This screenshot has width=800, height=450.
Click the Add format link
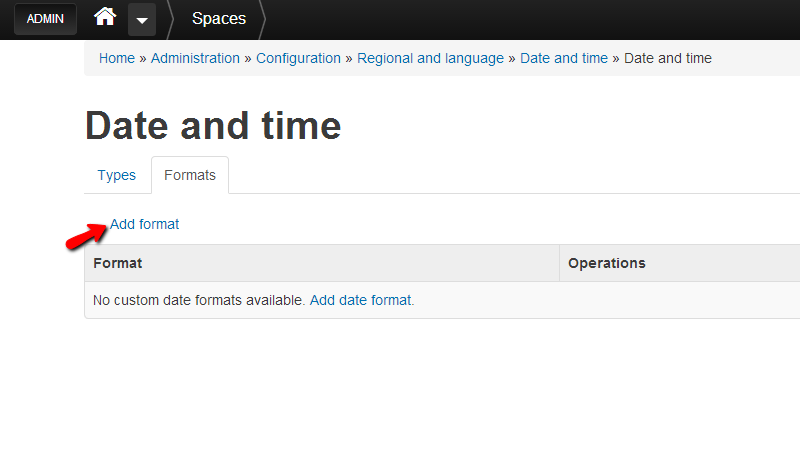click(144, 224)
